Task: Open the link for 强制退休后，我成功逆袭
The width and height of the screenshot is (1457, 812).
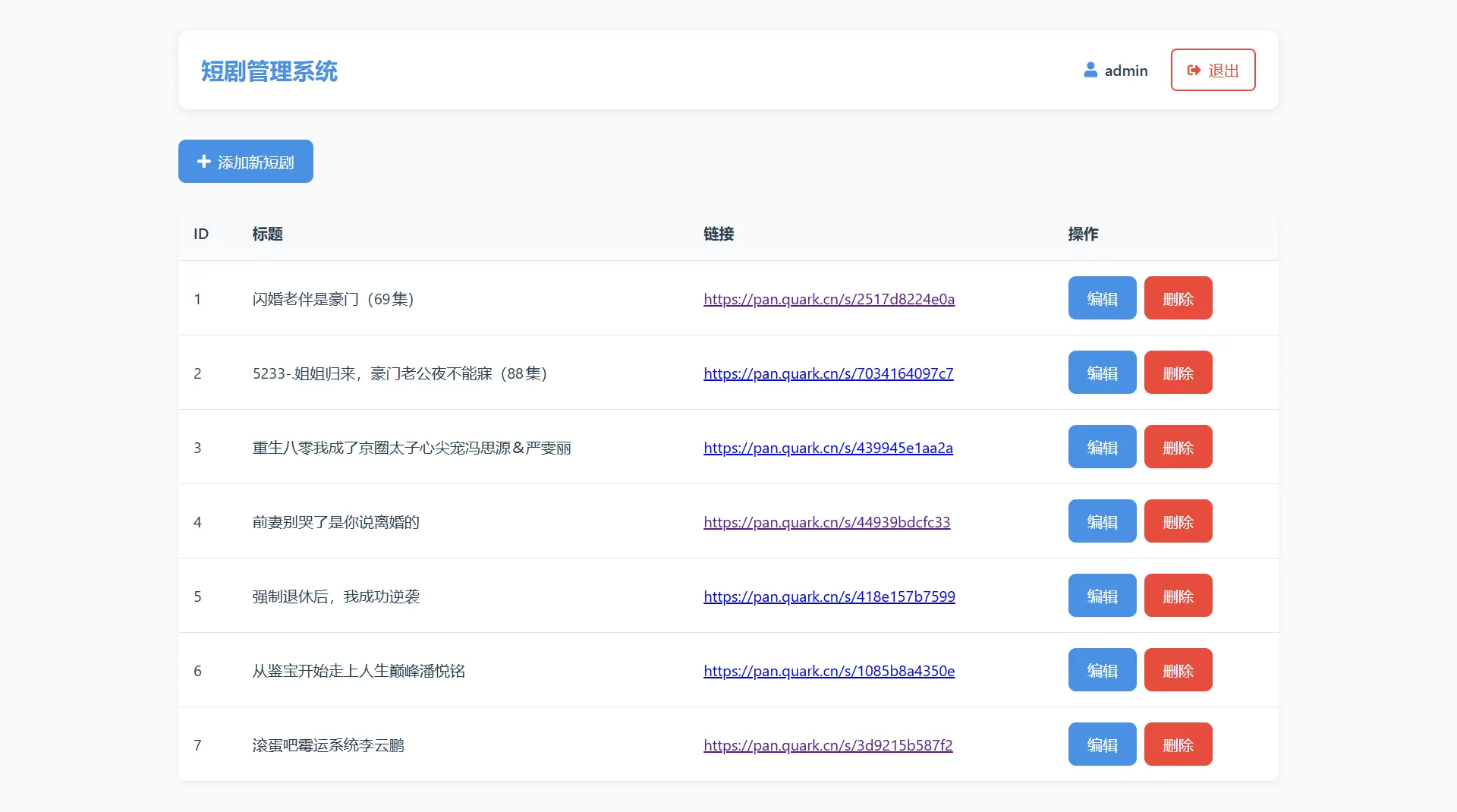Action: pyautogui.click(x=829, y=596)
